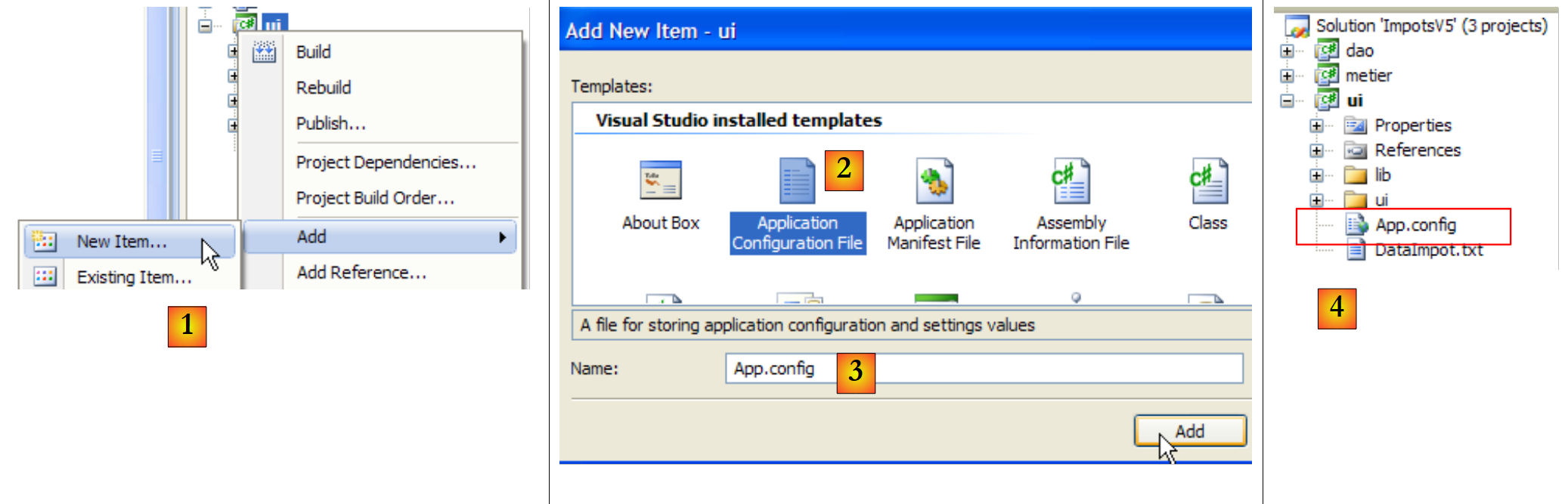
Task: Expand the dao project node
Action: [1287, 51]
